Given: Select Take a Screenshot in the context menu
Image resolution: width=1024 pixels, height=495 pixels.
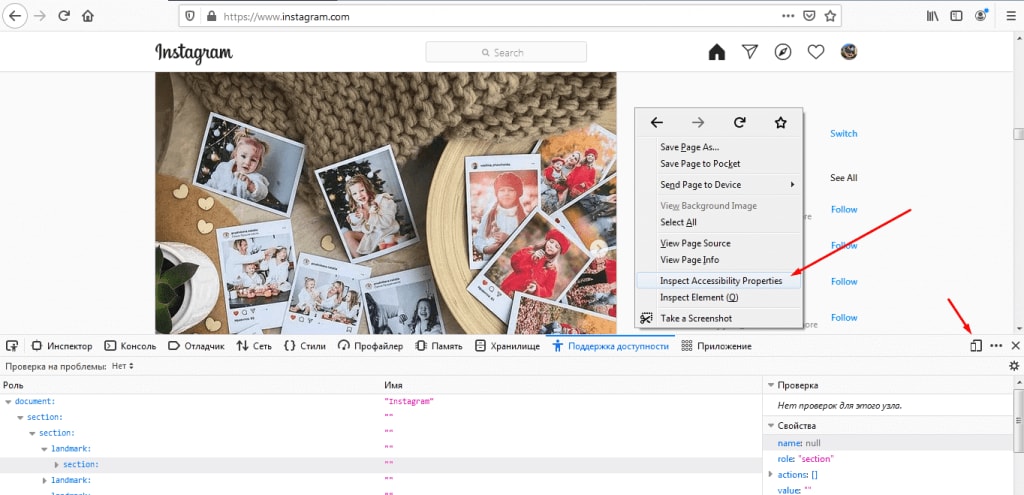Looking at the screenshot, I should pyautogui.click(x=719, y=318).
